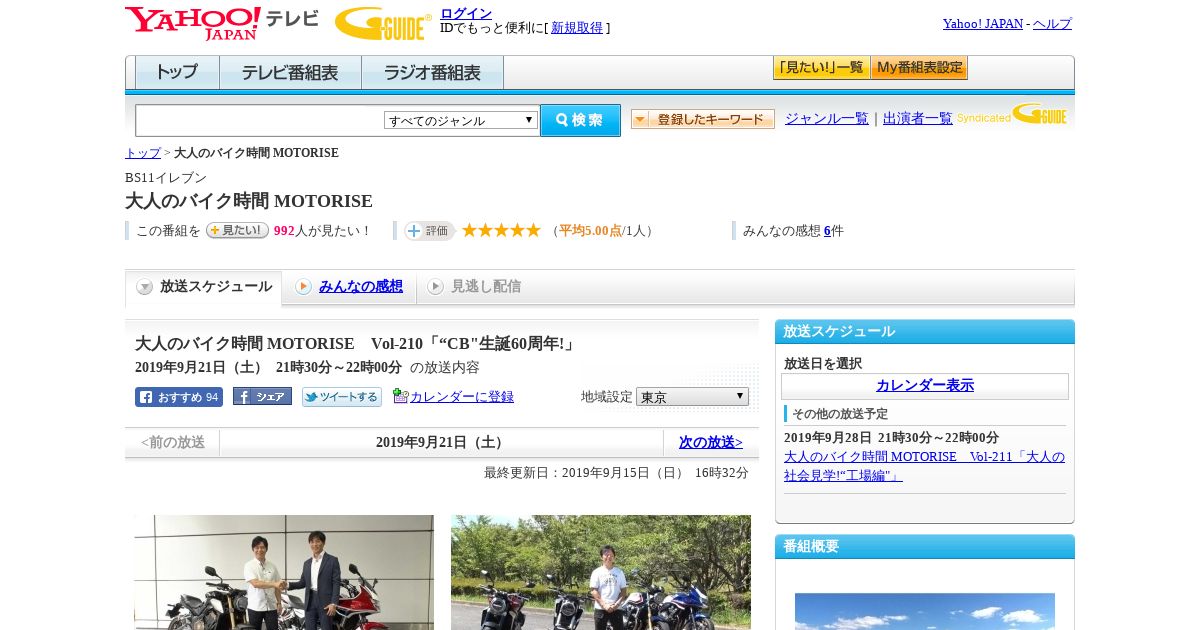Click the BS11イレブン channel text
The width and height of the screenshot is (1200, 630).
(x=166, y=178)
